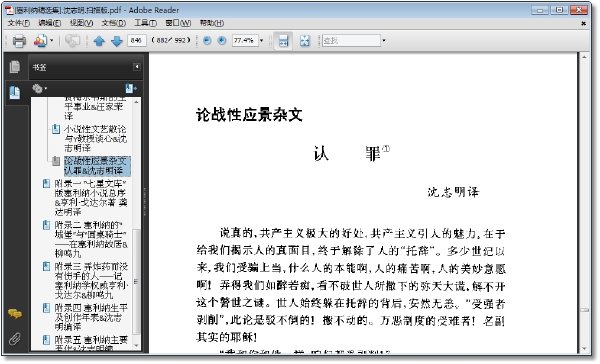
Task: Click the collaborate/share document icon
Action: pyautogui.click(x=40, y=41)
